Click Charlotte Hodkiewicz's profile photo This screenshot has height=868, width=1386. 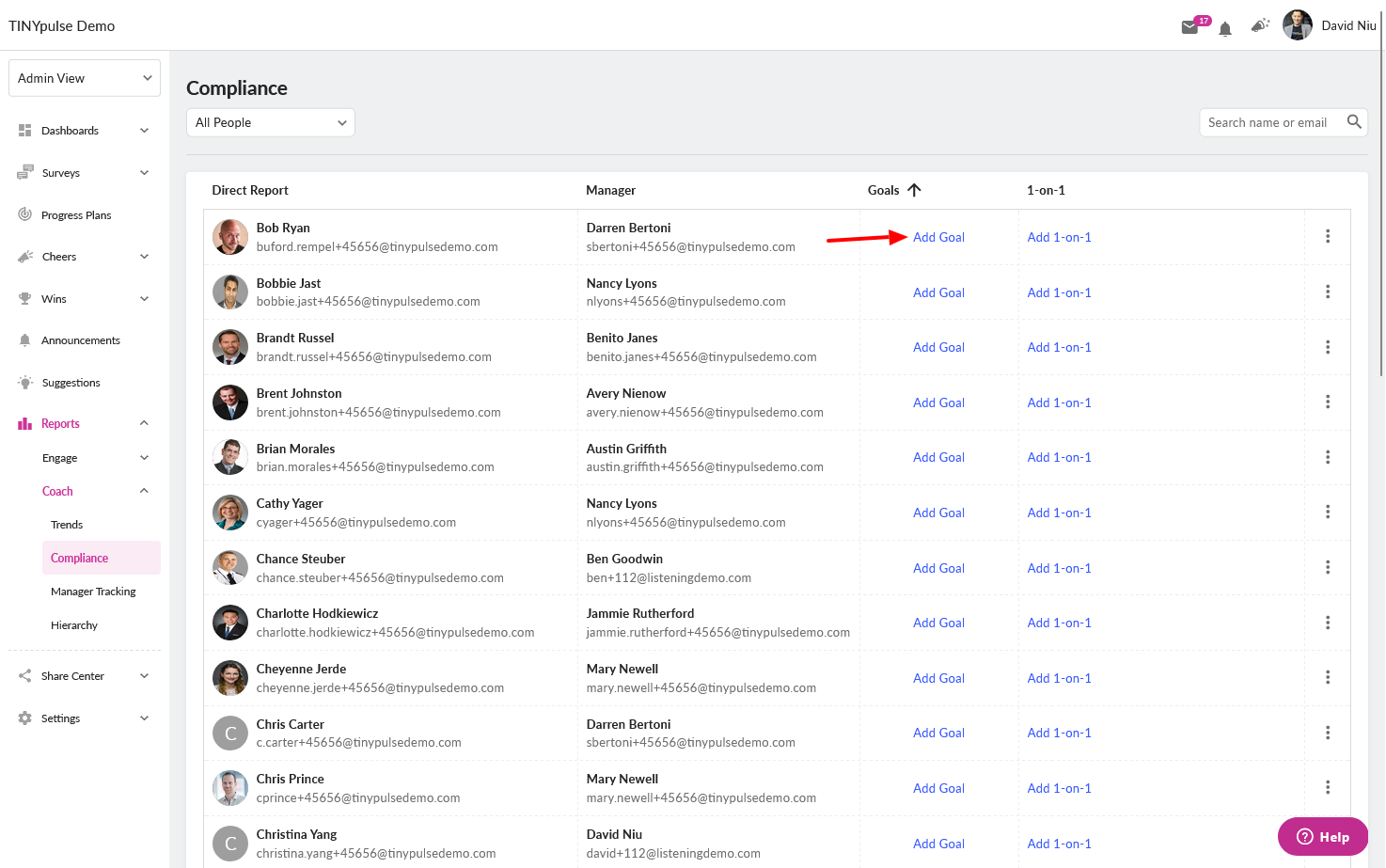click(x=230, y=623)
